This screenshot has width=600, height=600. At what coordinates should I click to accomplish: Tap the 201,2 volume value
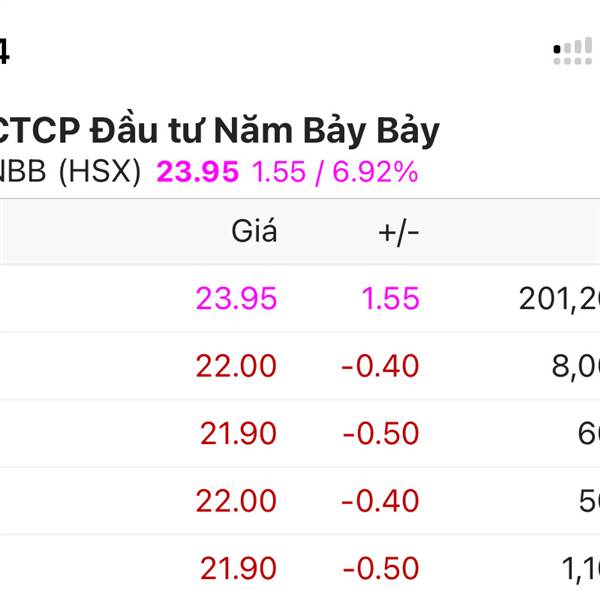559,299
